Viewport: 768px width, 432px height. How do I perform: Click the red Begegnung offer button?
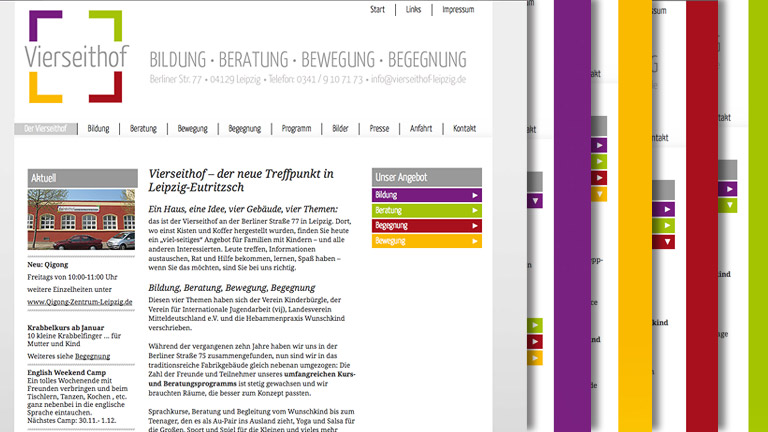coord(427,226)
